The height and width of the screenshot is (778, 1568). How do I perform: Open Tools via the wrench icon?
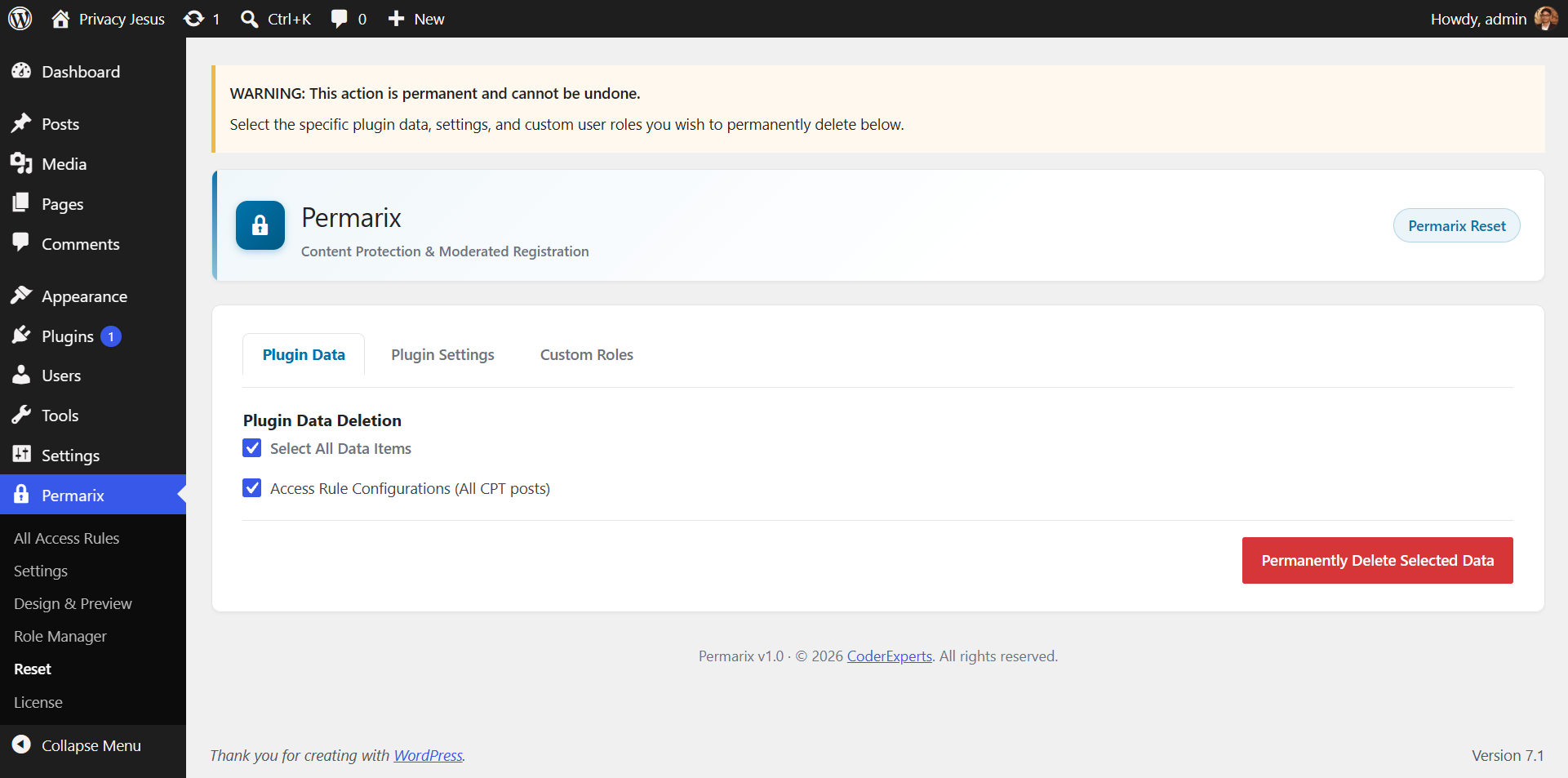point(21,415)
